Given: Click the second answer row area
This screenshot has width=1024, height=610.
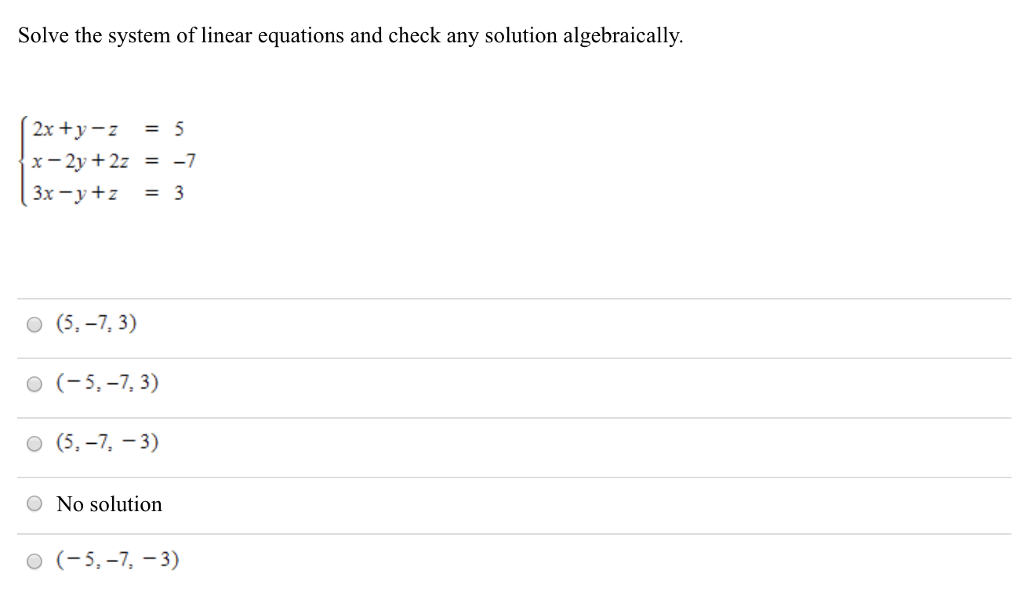Looking at the screenshot, I should click(500, 388).
